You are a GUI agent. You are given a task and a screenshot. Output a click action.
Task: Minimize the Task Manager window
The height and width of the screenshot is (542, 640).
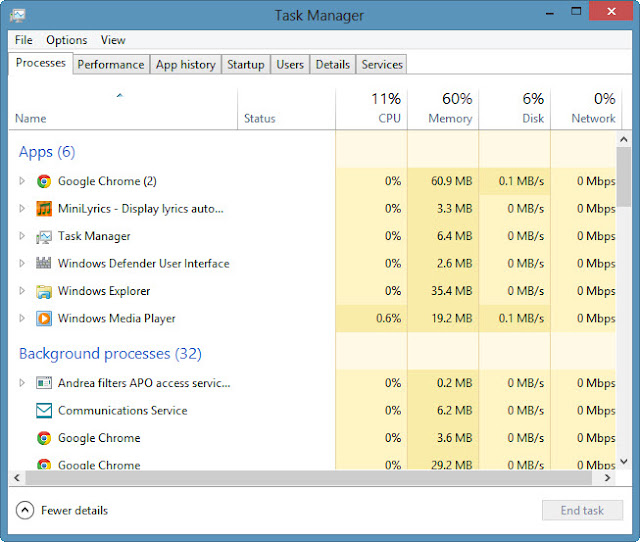pyautogui.click(x=550, y=13)
